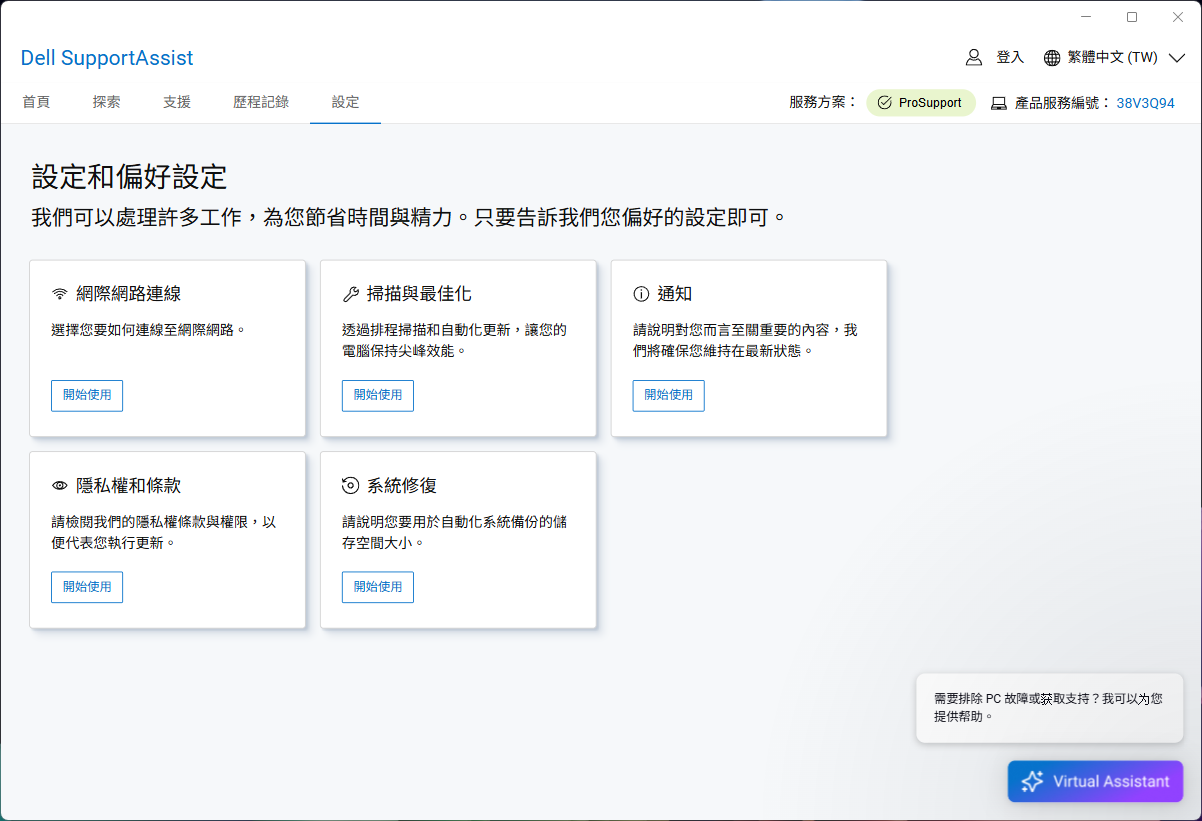This screenshot has height=821, width=1202.
Task: Click the Dell SupportAssist title
Action: (107, 58)
